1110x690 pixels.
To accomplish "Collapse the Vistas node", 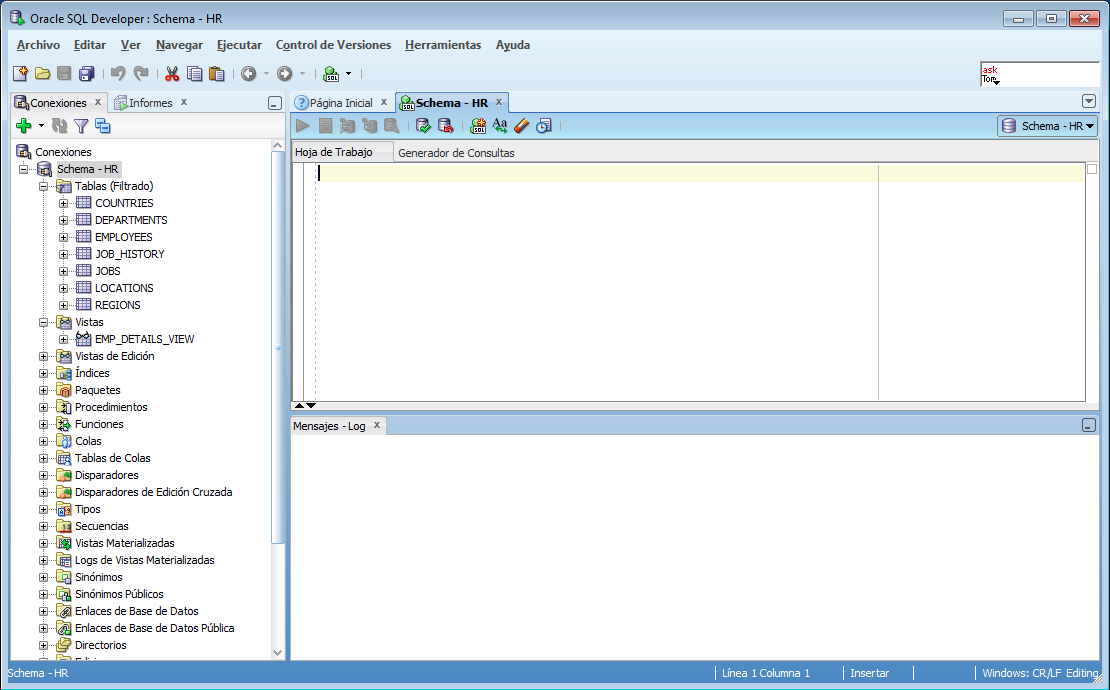I will click(44, 321).
